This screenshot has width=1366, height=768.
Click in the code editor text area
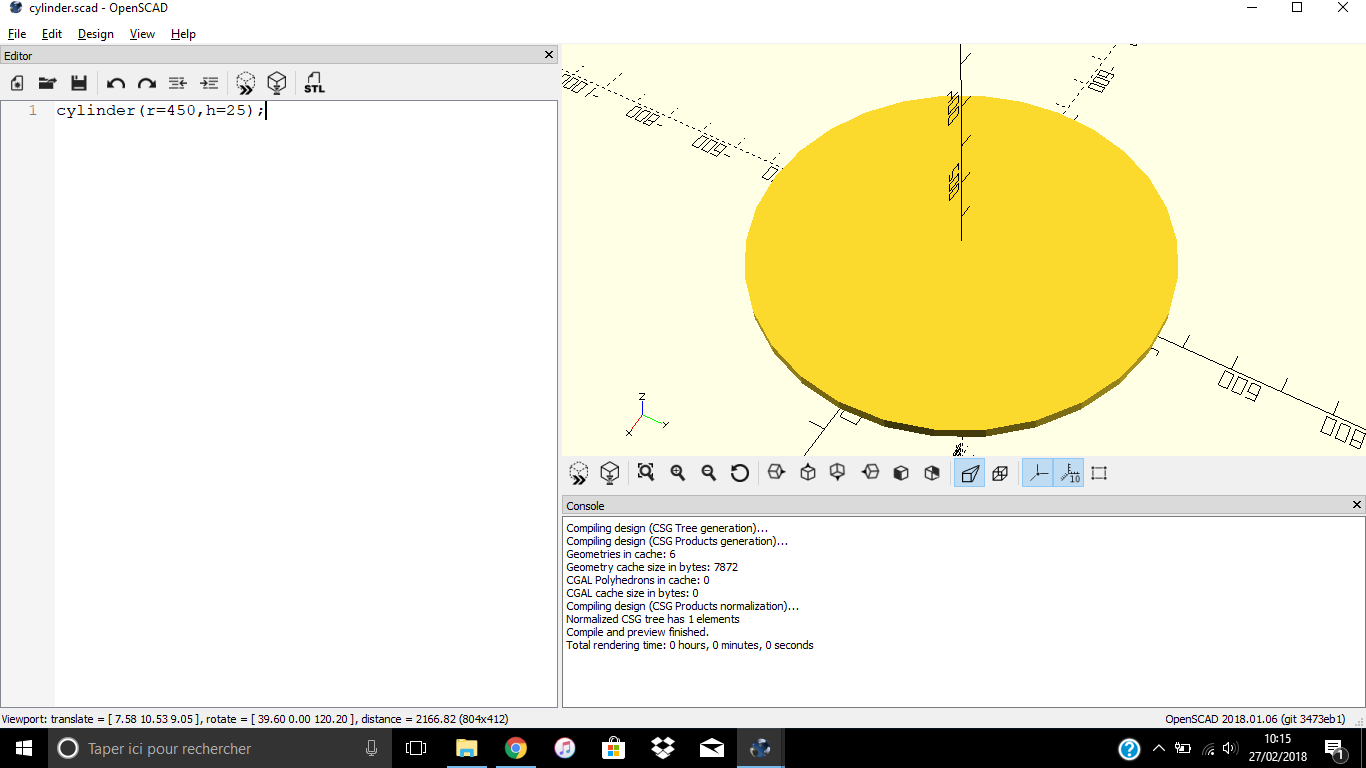[x=300, y=400]
